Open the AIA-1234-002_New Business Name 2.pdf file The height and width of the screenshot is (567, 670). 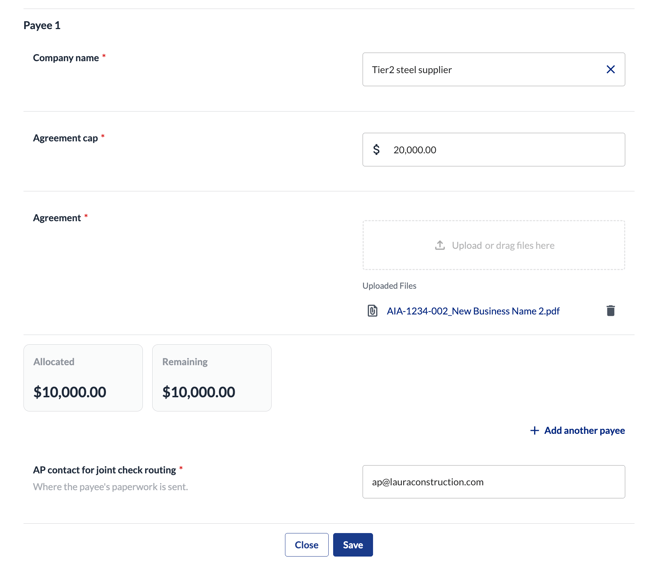(473, 311)
